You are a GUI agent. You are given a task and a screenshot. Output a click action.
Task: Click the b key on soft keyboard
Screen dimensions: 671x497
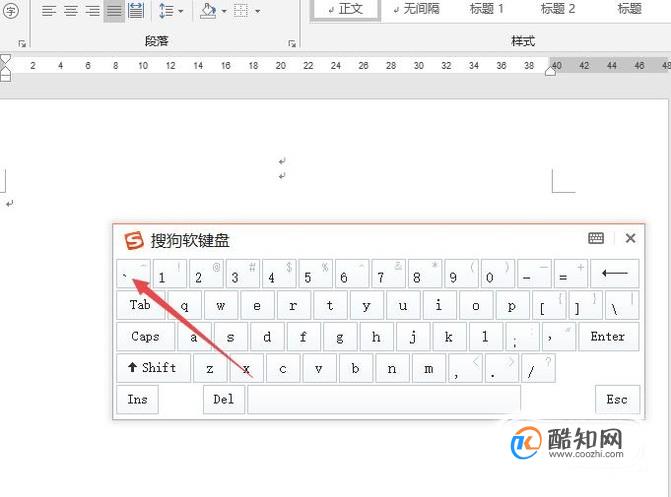coord(356,368)
